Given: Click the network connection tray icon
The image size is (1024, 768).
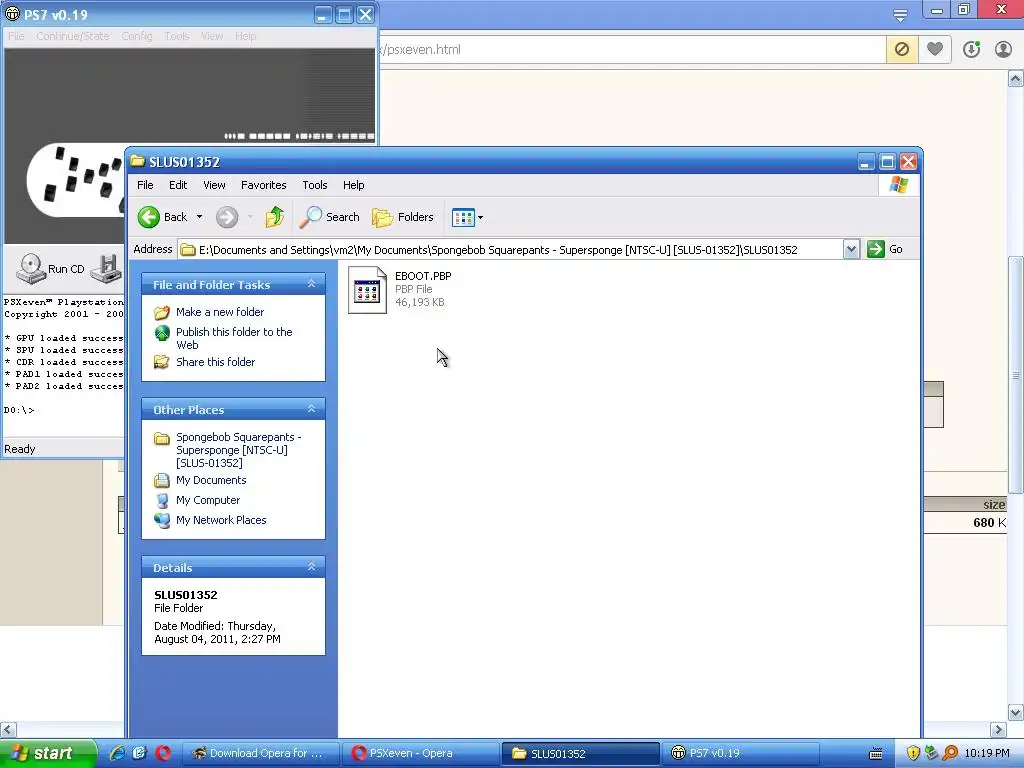Looking at the screenshot, I should click(931, 753).
